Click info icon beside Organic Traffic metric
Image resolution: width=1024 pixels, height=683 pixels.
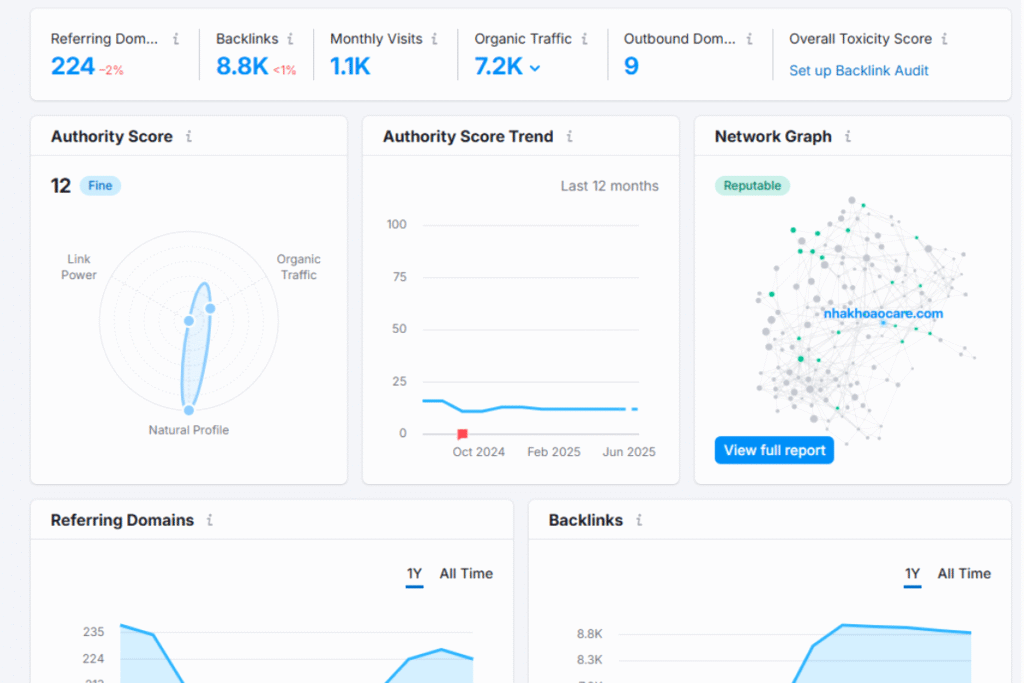[x=584, y=39]
